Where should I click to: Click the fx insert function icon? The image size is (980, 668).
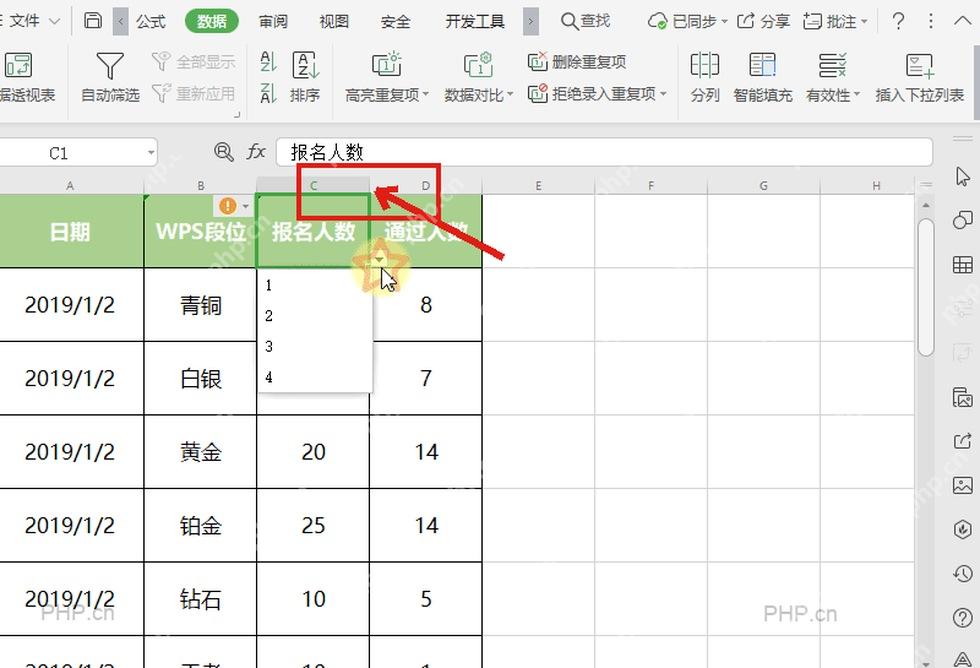click(256, 152)
